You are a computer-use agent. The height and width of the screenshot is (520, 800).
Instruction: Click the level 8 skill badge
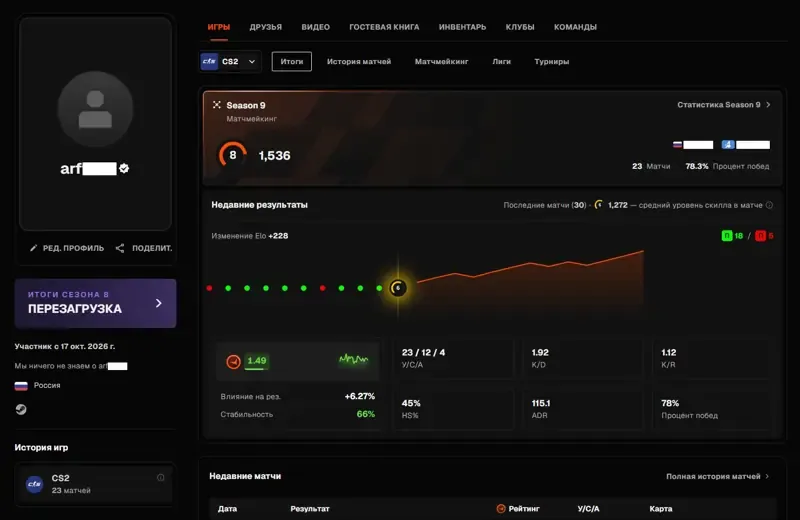(233, 155)
